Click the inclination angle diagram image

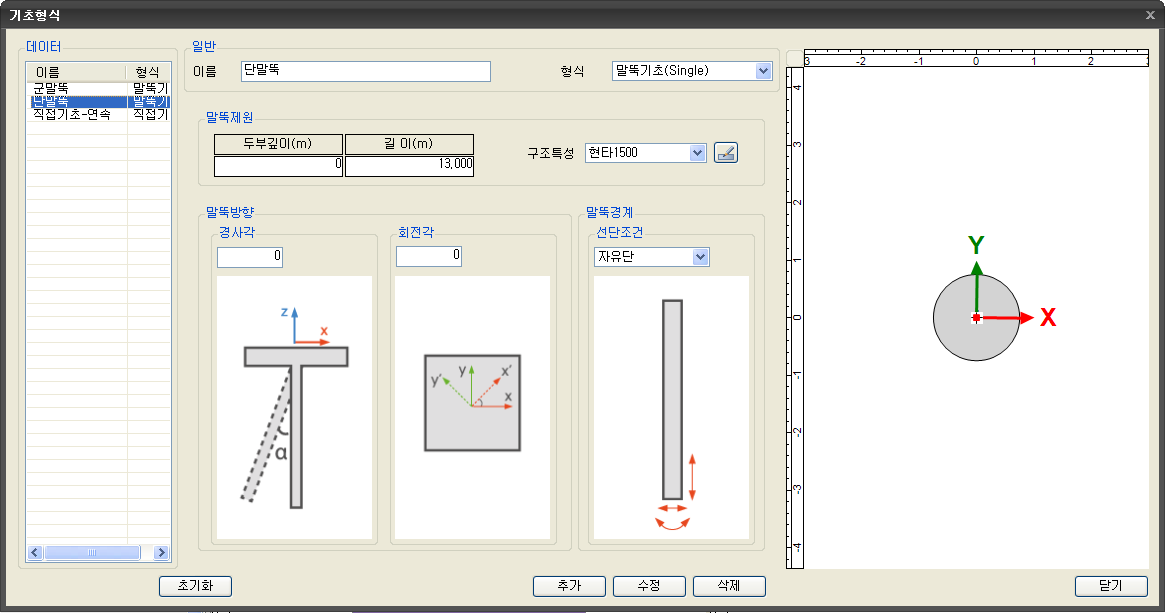tap(294, 408)
